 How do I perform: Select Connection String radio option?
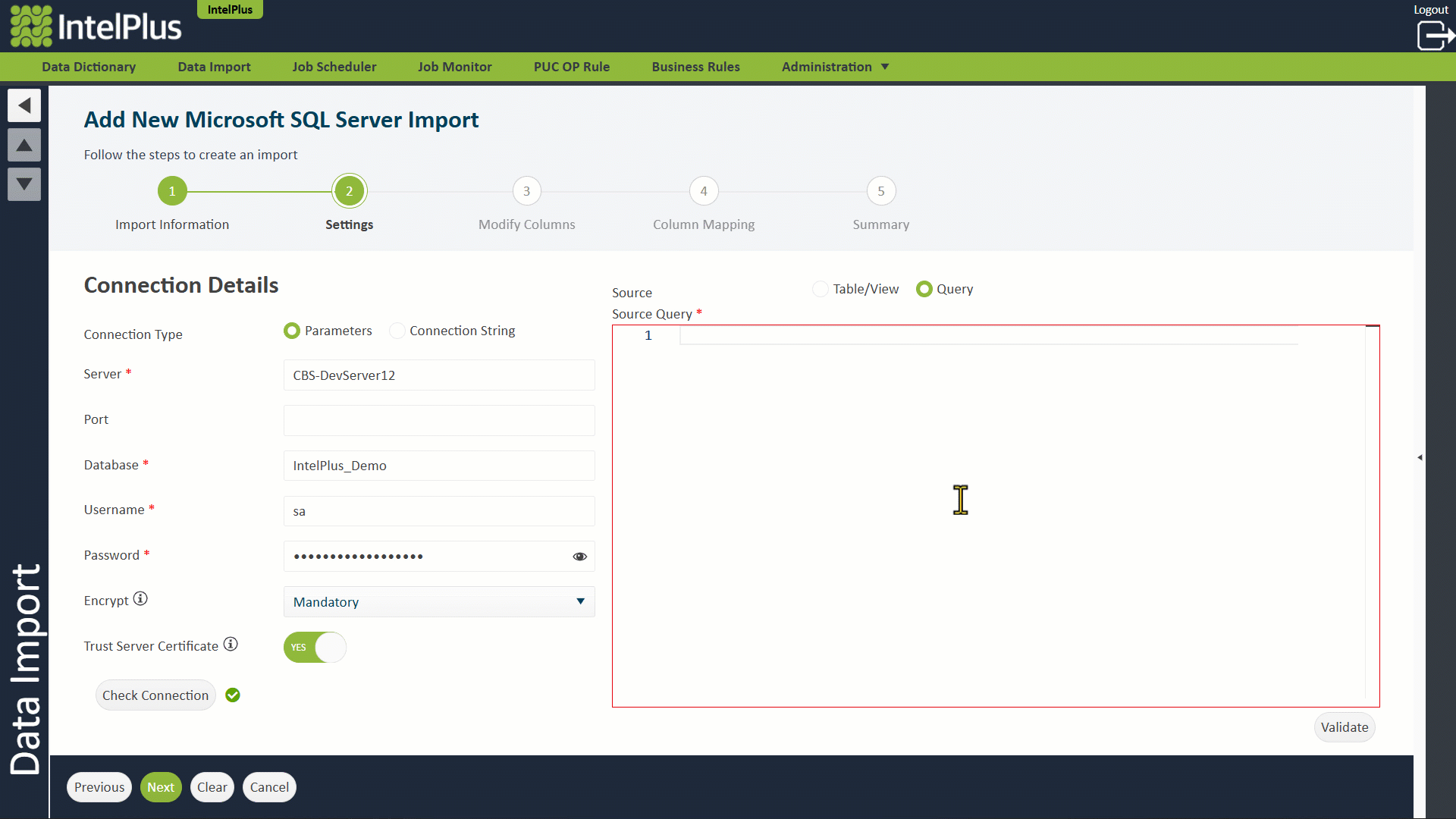(397, 331)
